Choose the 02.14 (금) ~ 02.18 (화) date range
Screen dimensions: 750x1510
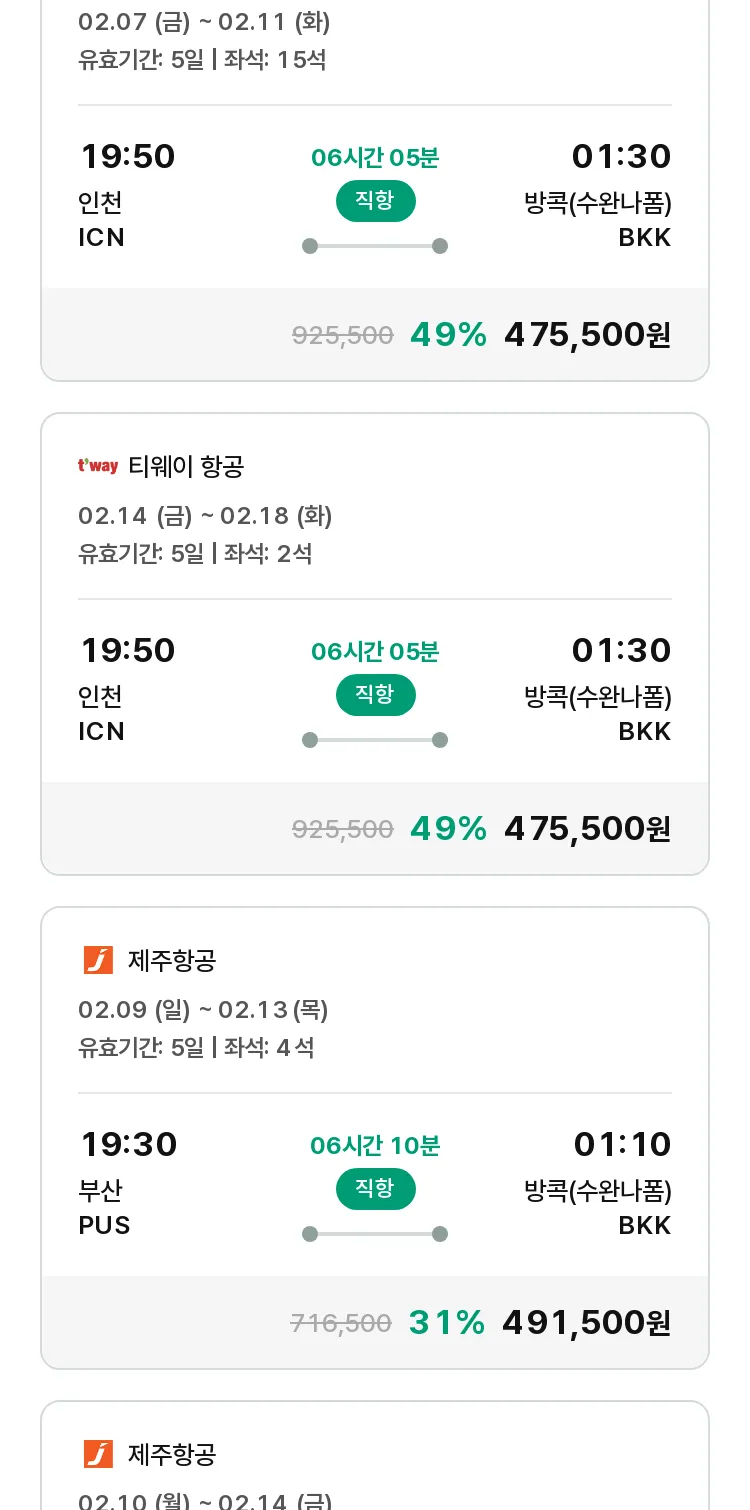pyautogui.click(x=205, y=516)
